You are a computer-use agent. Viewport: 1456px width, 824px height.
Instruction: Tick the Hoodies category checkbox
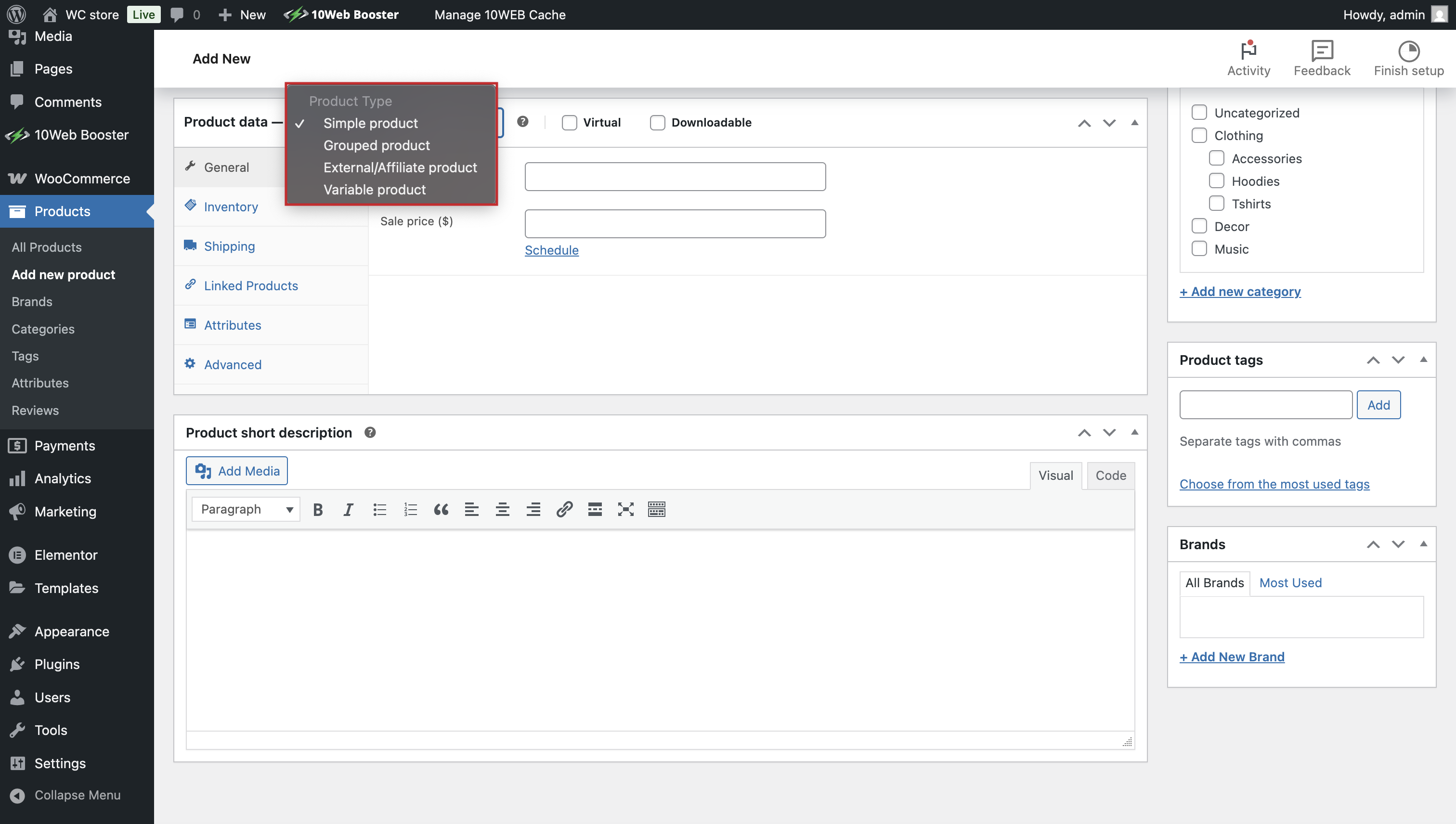(x=1216, y=181)
